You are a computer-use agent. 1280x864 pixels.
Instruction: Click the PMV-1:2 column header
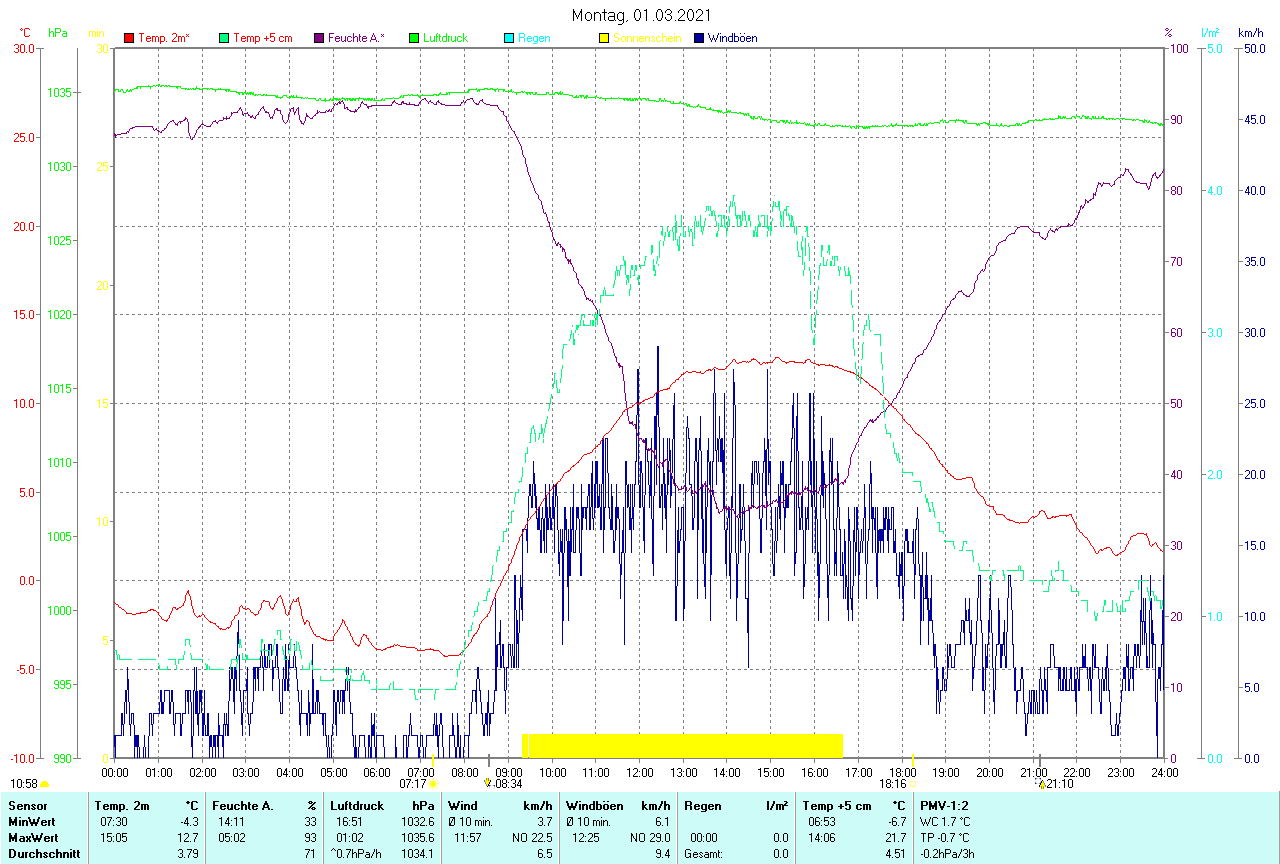click(946, 805)
